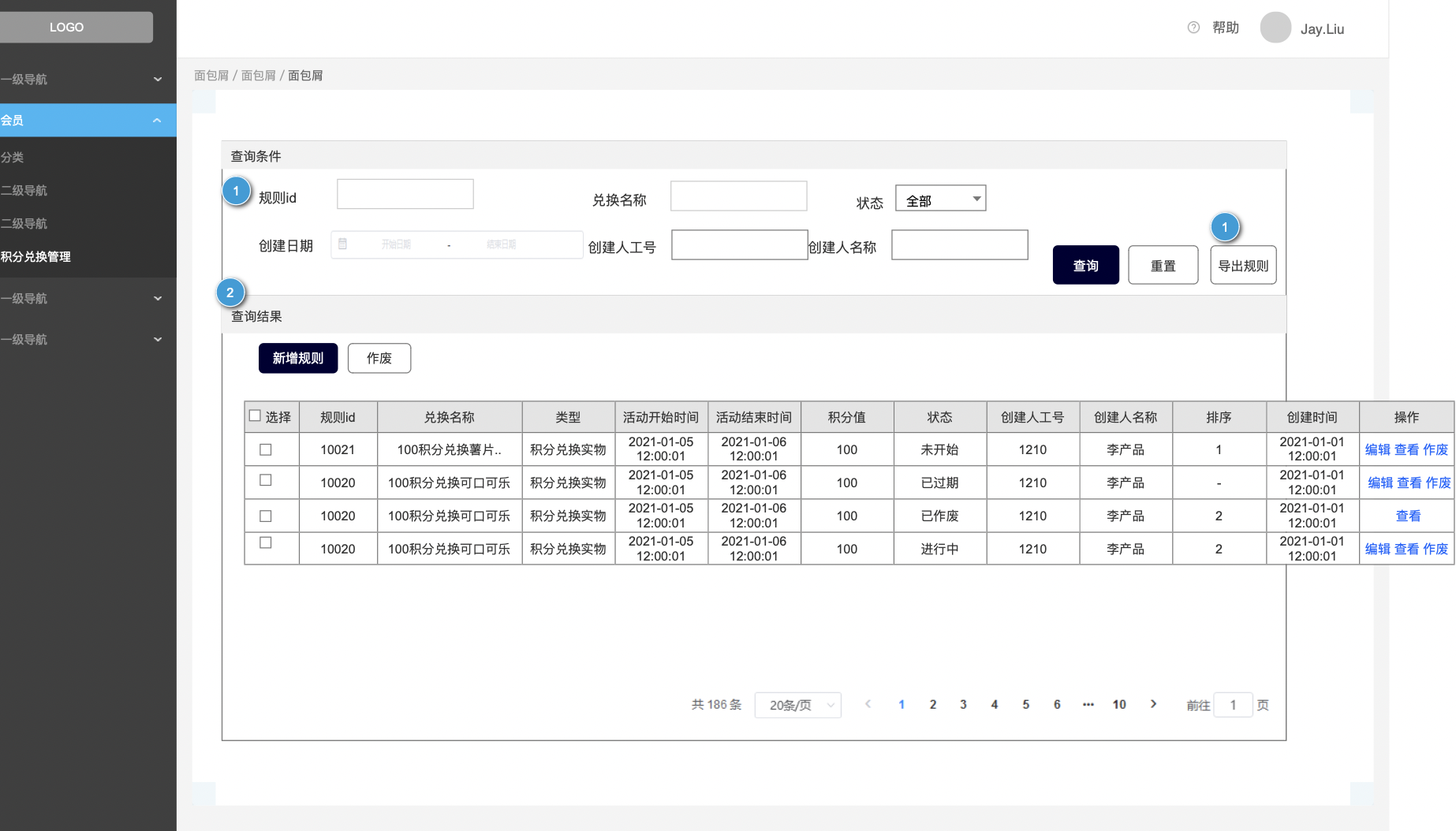Screen dimensions: 1456x831
Task: Click the help question mark icon
Action: (x=1193, y=28)
